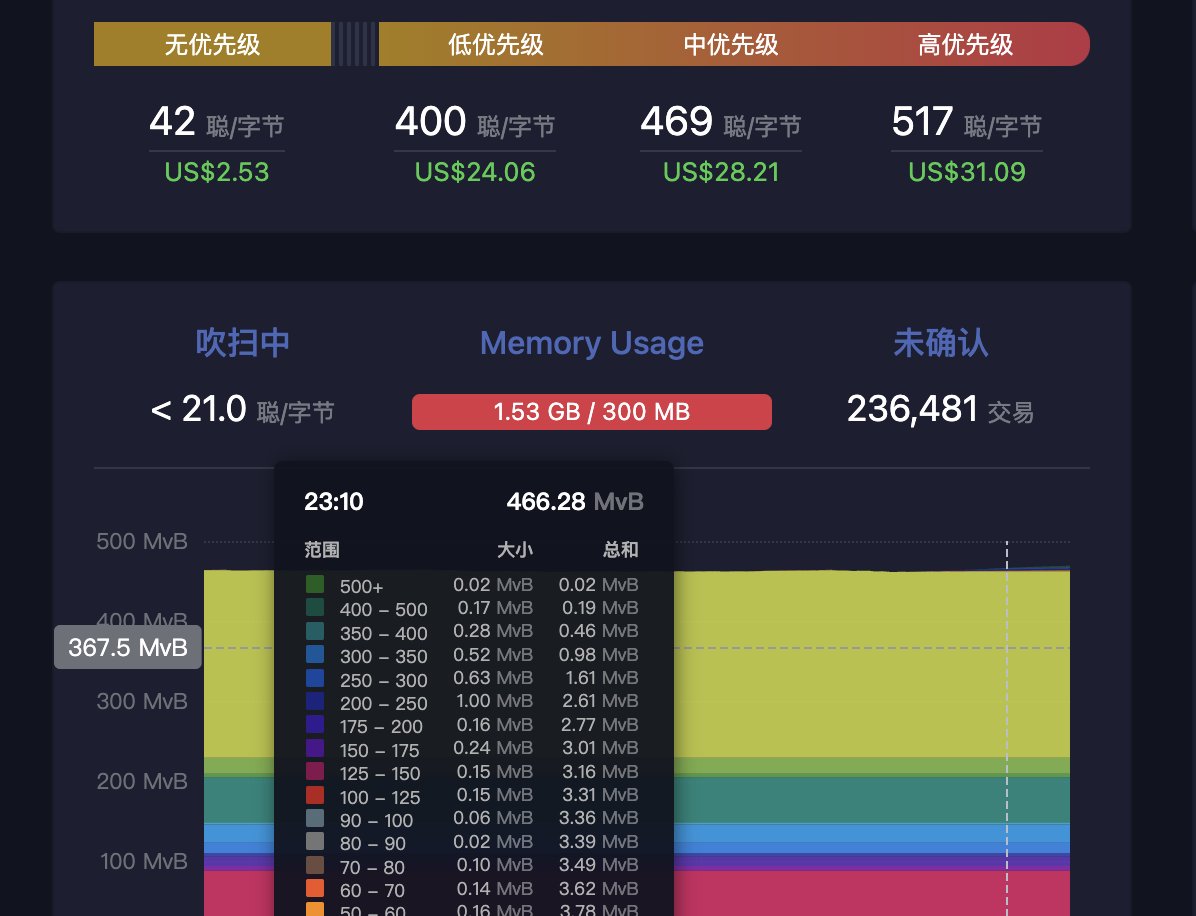Click the 1.00 MvB size value
1196x916 pixels.
coord(494,701)
